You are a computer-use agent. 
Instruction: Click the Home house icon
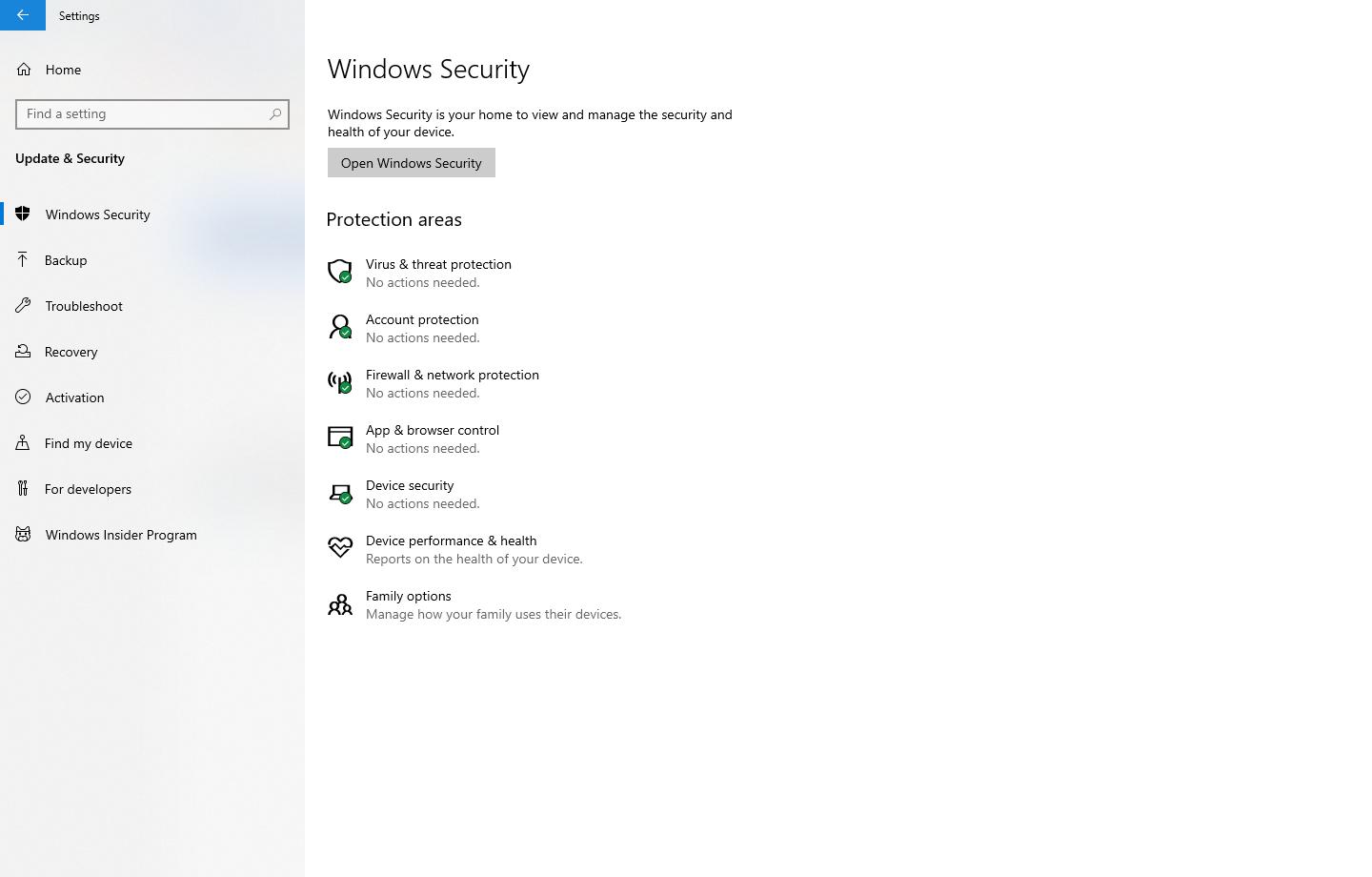pyautogui.click(x=24, y=70)
